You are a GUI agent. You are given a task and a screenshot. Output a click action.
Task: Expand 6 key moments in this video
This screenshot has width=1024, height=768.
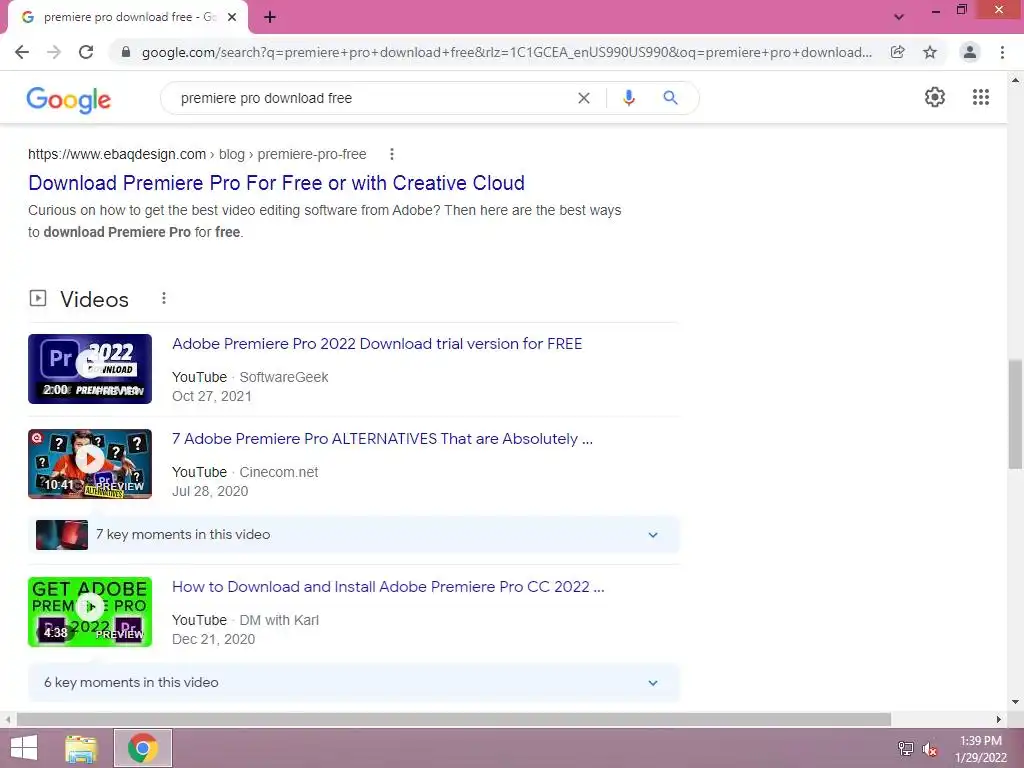click(354, 682)
